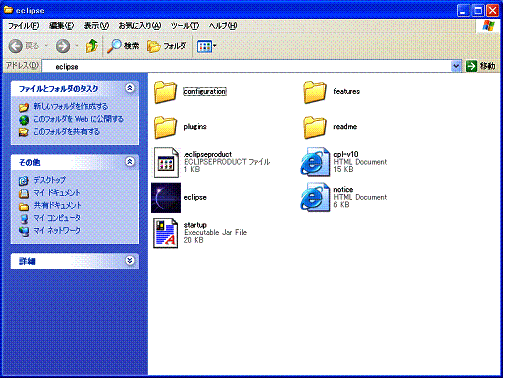Open the forward history dropdown arrow
The image size is (505, 378).
point(77,46)
